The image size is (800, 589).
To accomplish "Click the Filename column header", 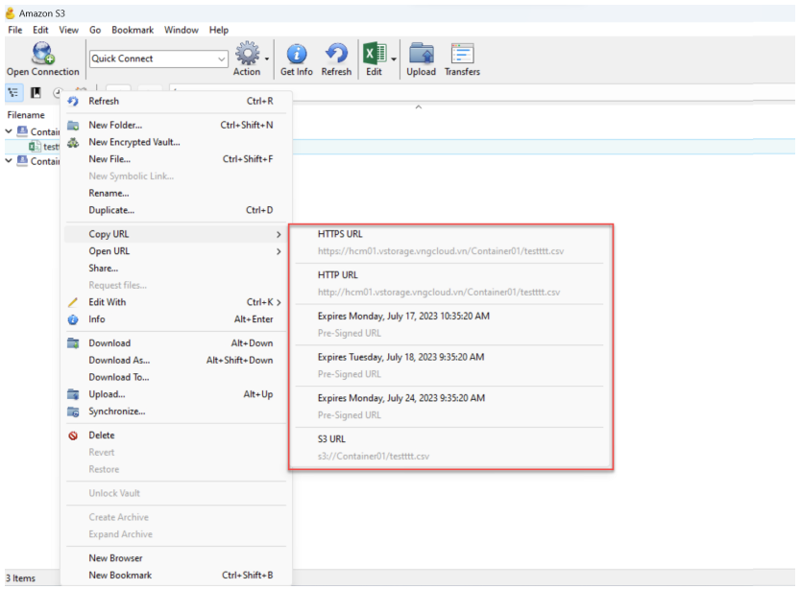I will coord(26,115).
